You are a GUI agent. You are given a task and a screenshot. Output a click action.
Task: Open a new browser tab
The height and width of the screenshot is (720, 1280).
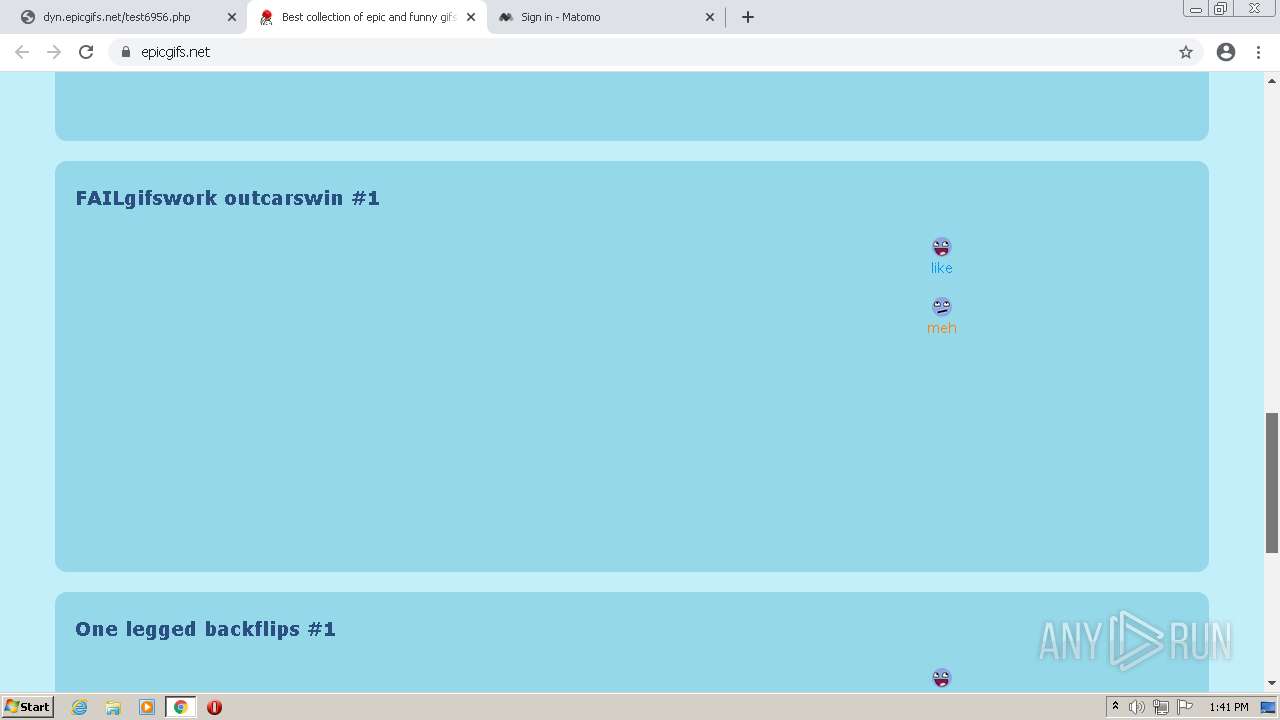(x=748, y=17)
